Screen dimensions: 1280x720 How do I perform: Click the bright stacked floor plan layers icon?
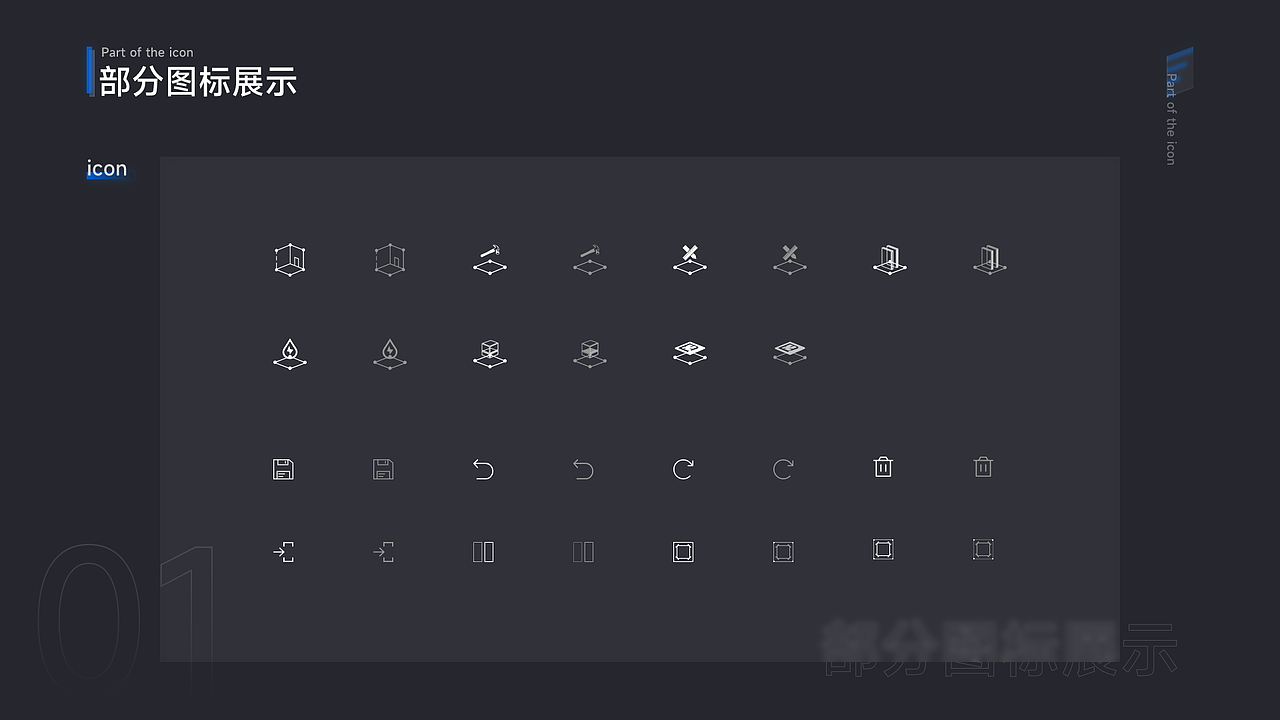[x=689, y=352]
